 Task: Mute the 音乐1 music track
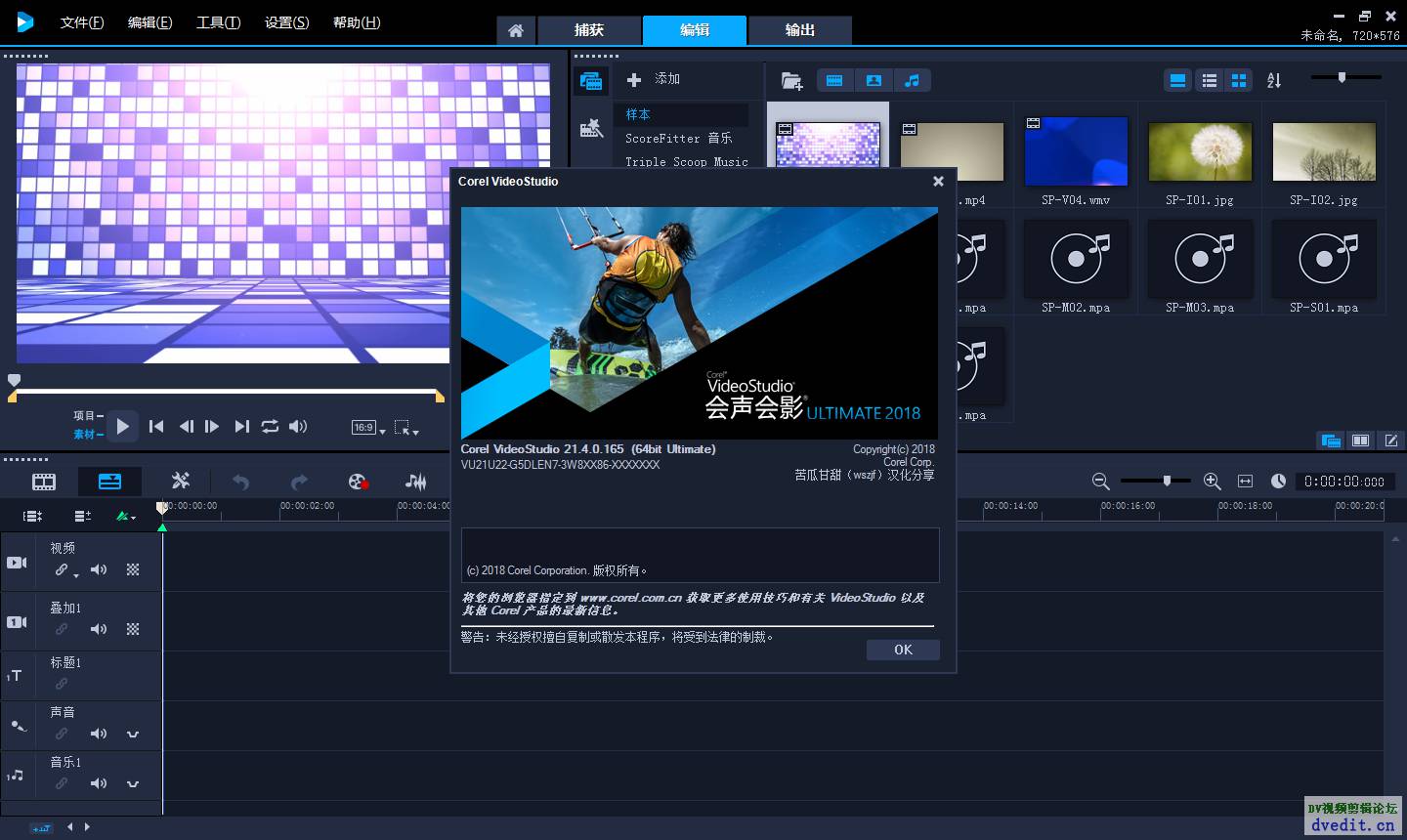(x=99, y=783)
